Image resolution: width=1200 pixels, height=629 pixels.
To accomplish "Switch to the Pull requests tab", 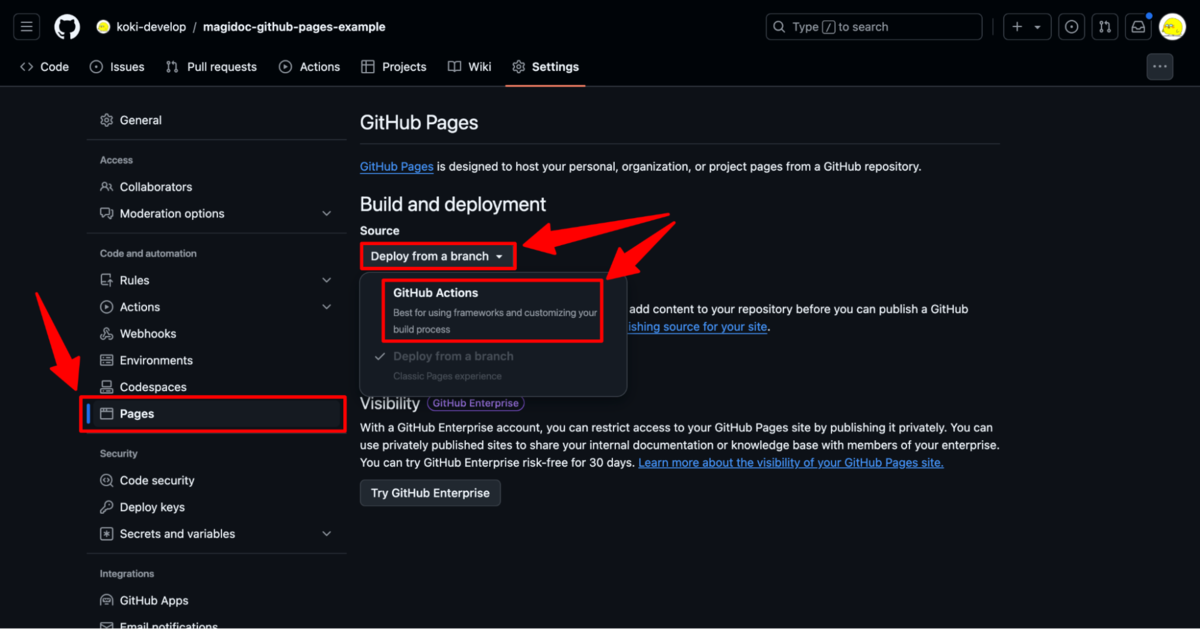I will [x=211, y=67].
